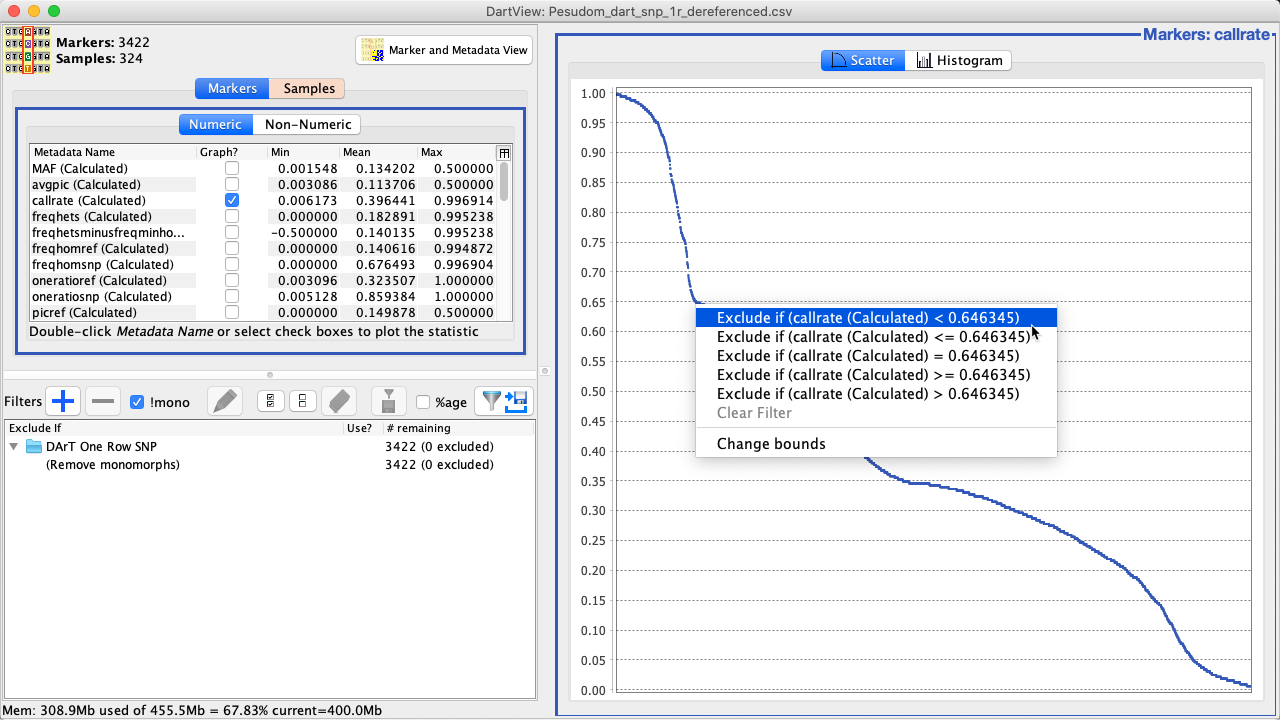Click the remove filter minus icon

coord(103,402)
